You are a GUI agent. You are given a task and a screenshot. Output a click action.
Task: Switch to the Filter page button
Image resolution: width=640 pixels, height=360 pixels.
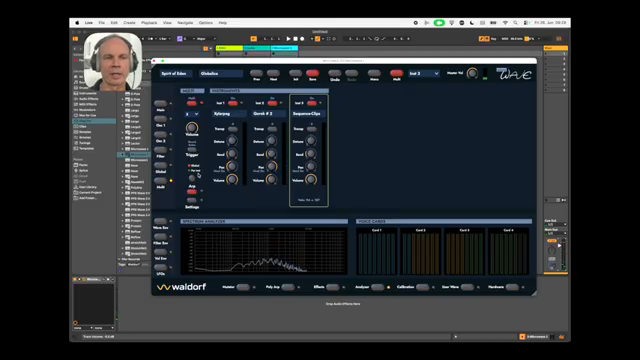160,150
